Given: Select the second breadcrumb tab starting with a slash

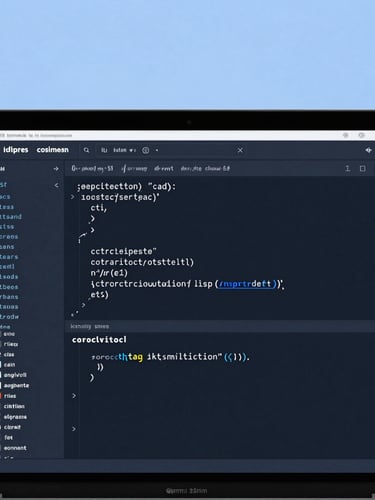Looking at the screenshot, I should (x=134, y=169).
